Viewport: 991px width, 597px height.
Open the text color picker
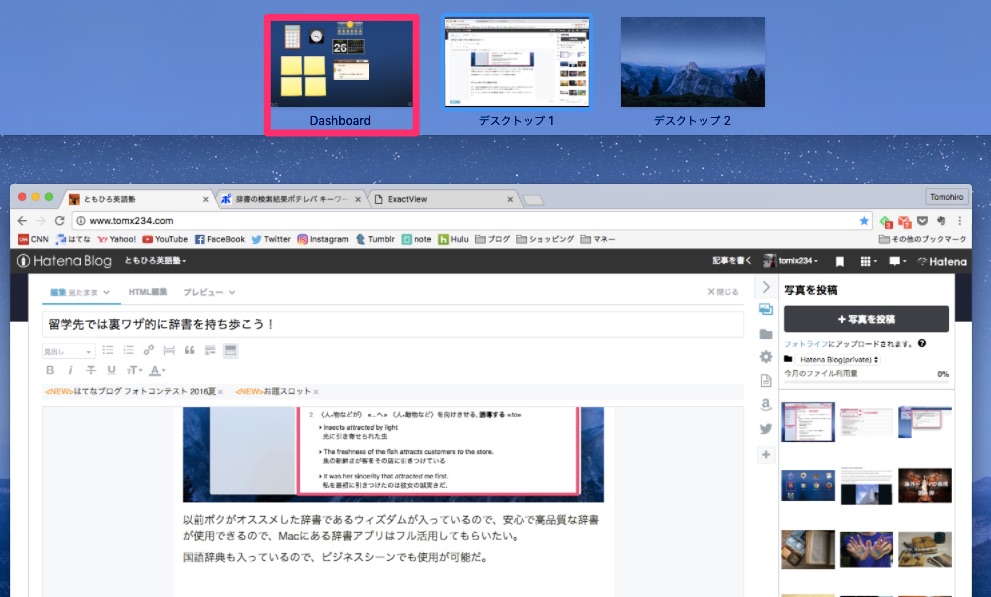[157, 370]
